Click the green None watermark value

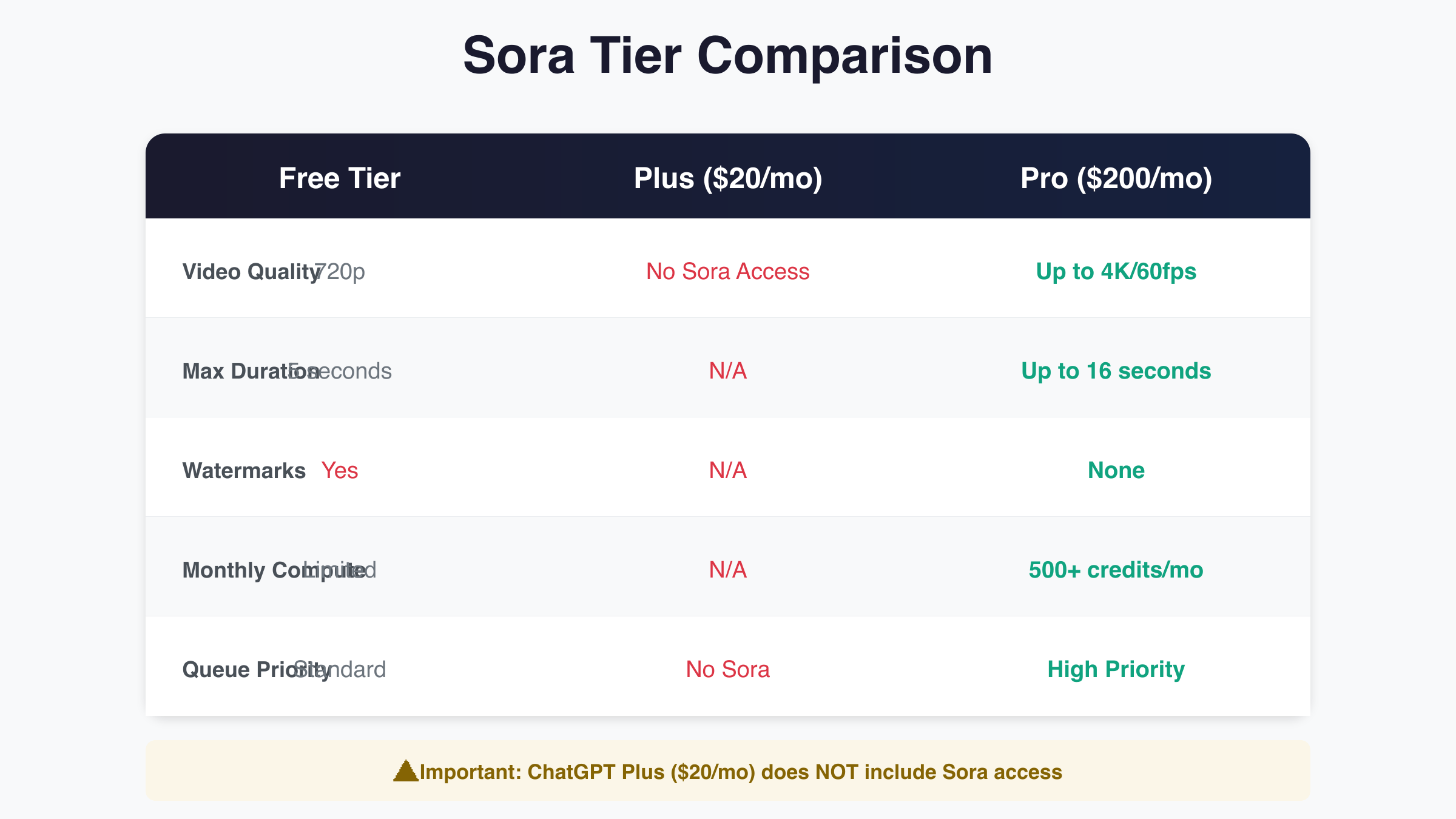coord(1116,471)
